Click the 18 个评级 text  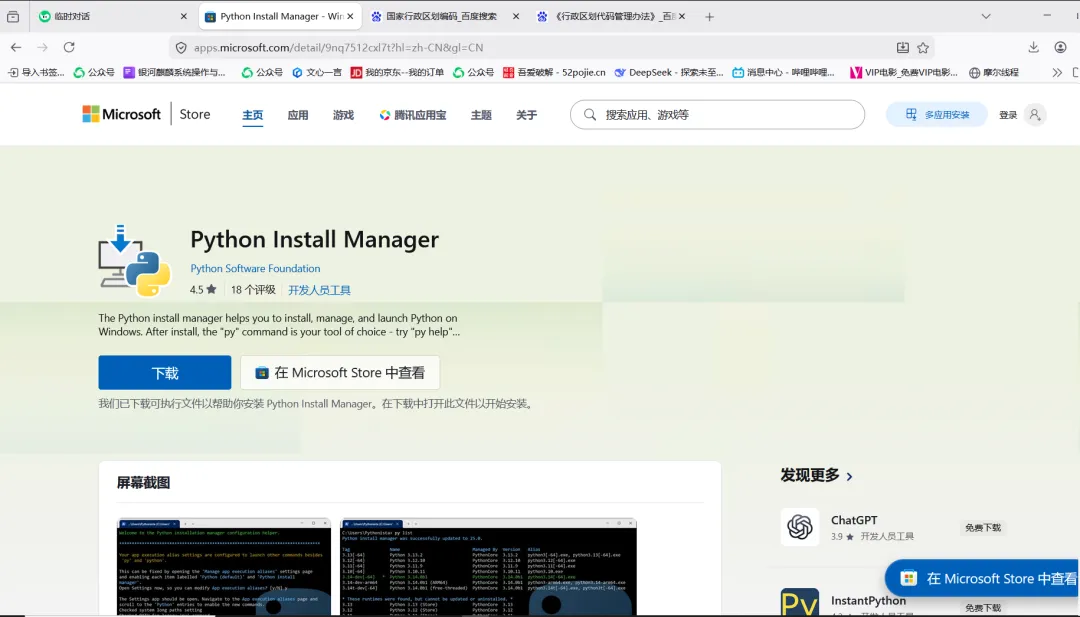pos(253,290)
